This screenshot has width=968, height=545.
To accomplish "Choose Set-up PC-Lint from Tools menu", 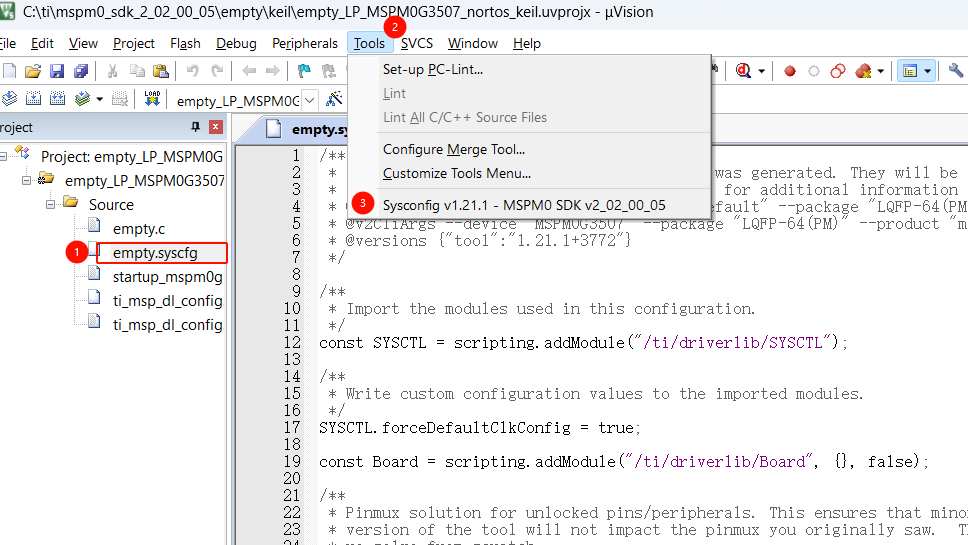I will 433,69.
